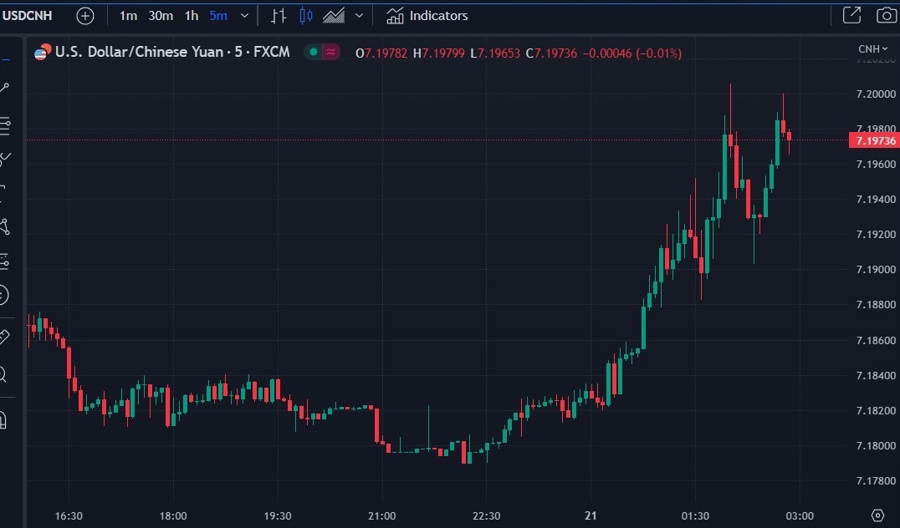Click the 01:30 time axis label
Viewport: 900px width, 528px height.
click(x=695, y=516)
